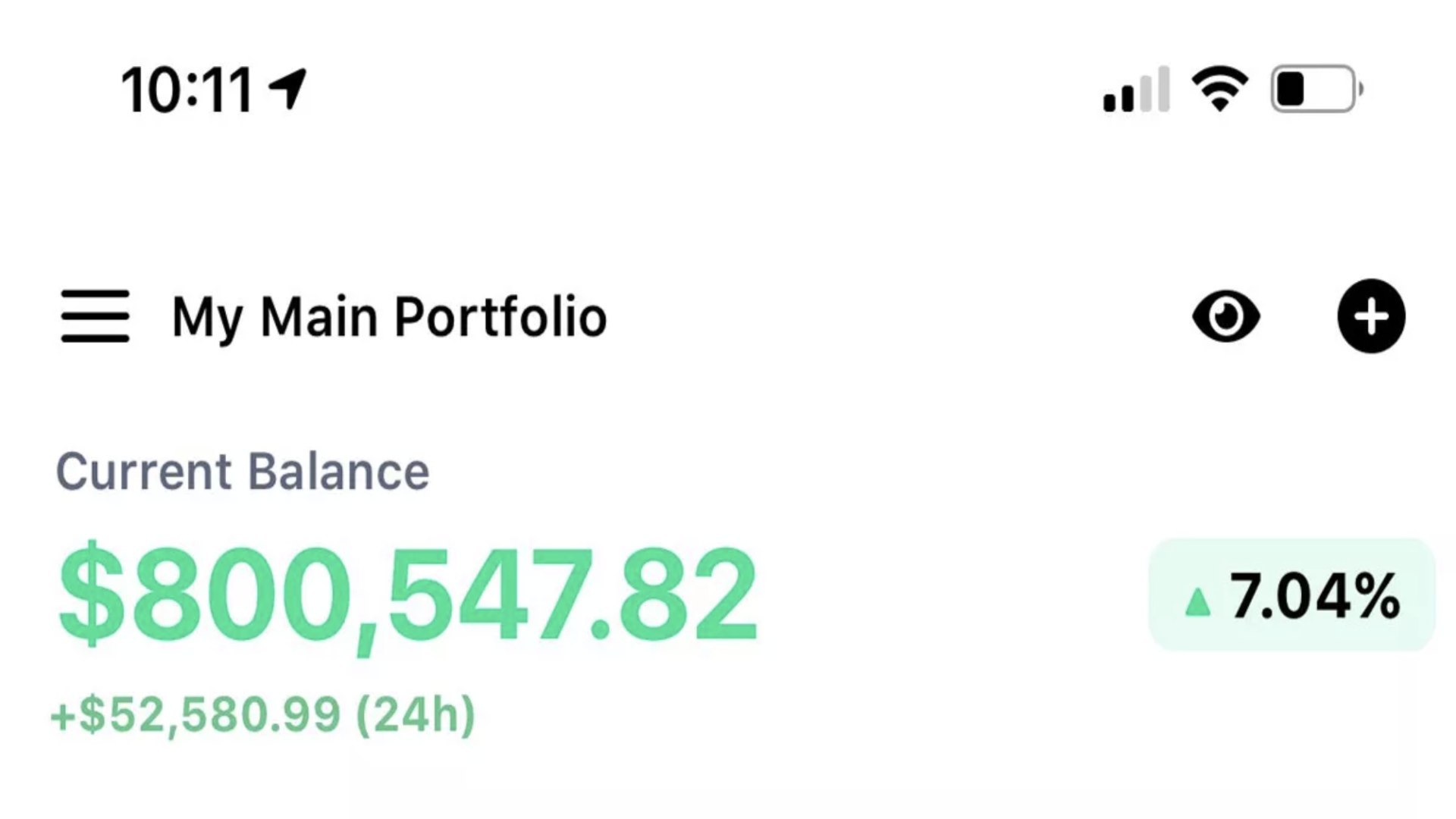Screen dimensions: 1456x819
Task: Tap the (24h) timeframe label
Action: coord(416,714)
